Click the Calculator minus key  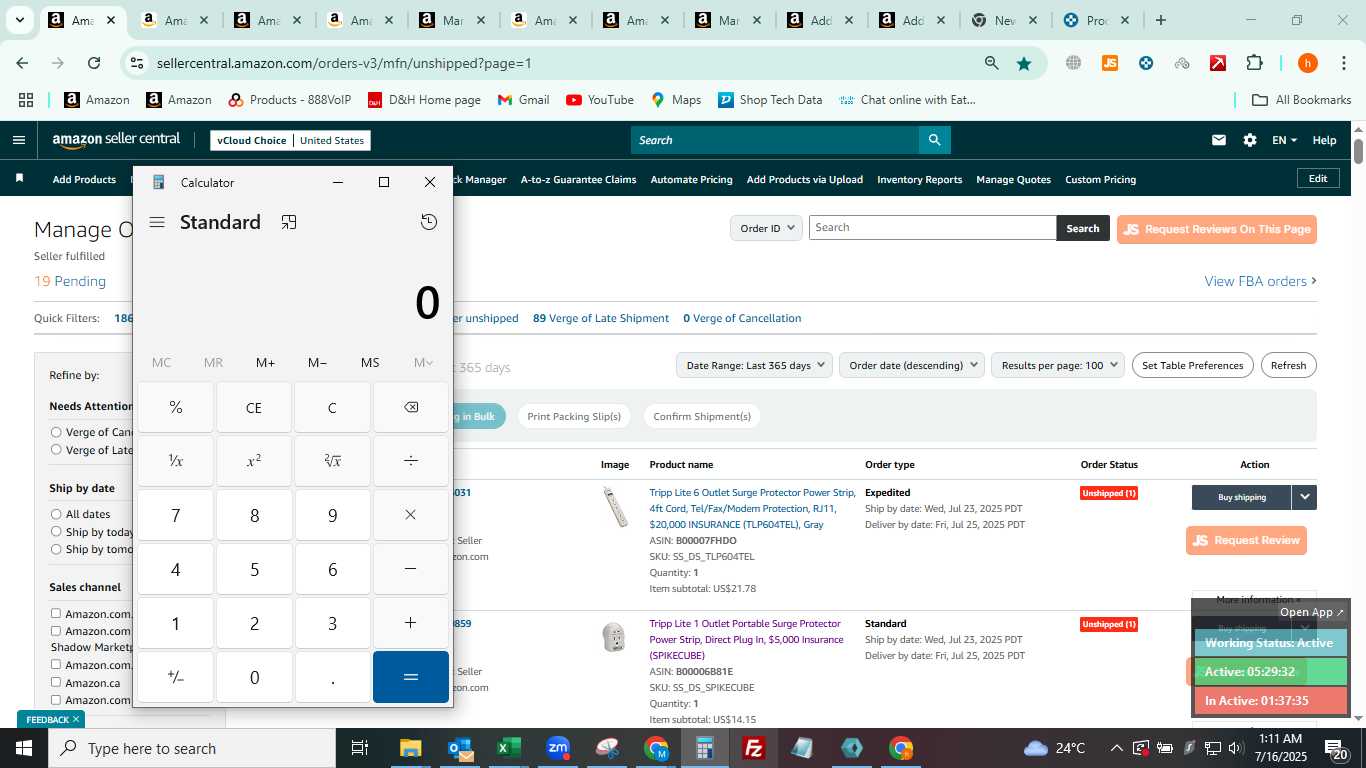pyautogui.click(x=411, y=569)
